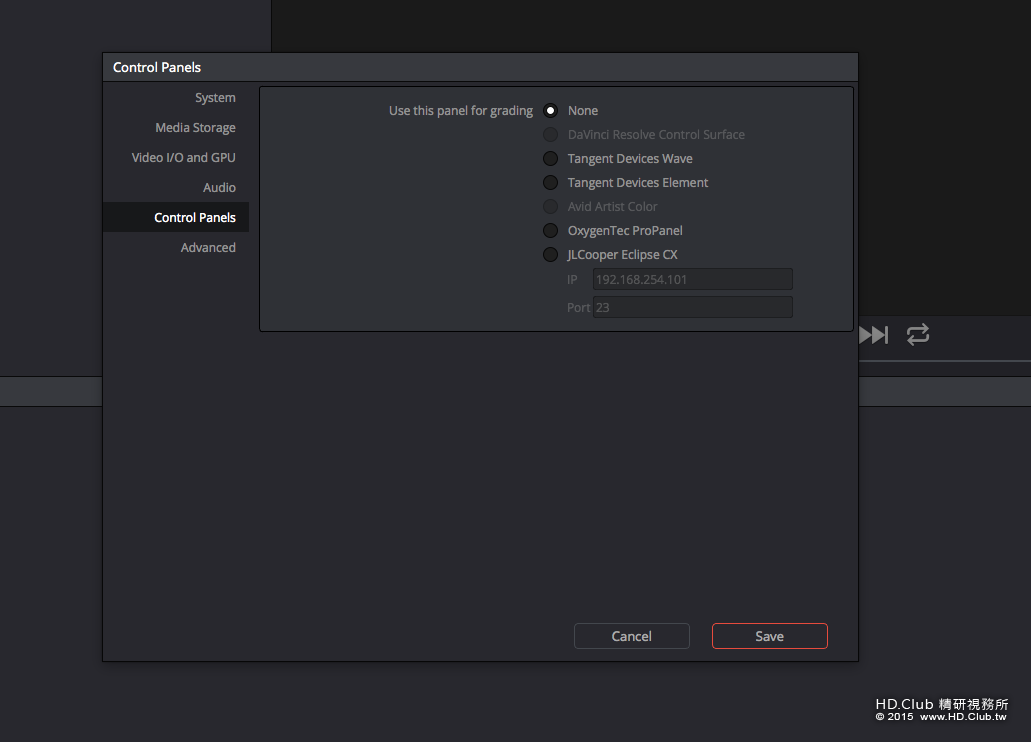Click the 'Use this panel for grading' label
Viewport: 1031px width, 742px height.
tap(461, 111)
